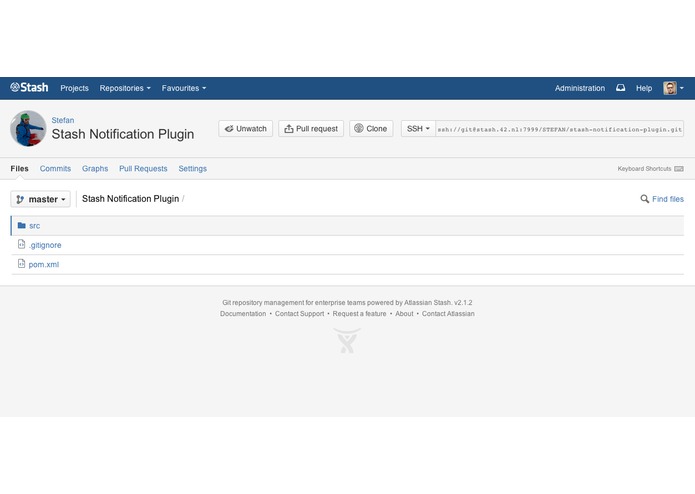Screen dimensions: 695x494
Task: Open the inbox tray icon in header
Action: point(621,88)
